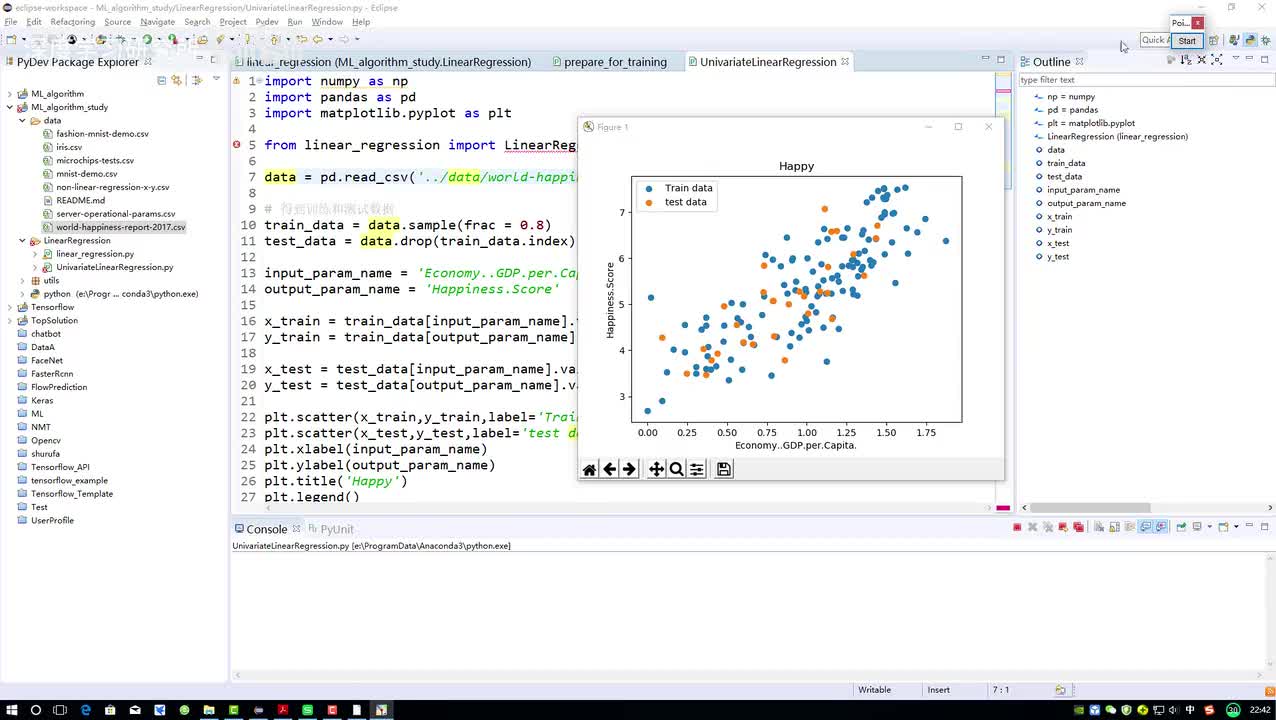The image size is (1276, 720).
Task: Toggle Link with Editor in Package Explorer
Action: point(175,80)
